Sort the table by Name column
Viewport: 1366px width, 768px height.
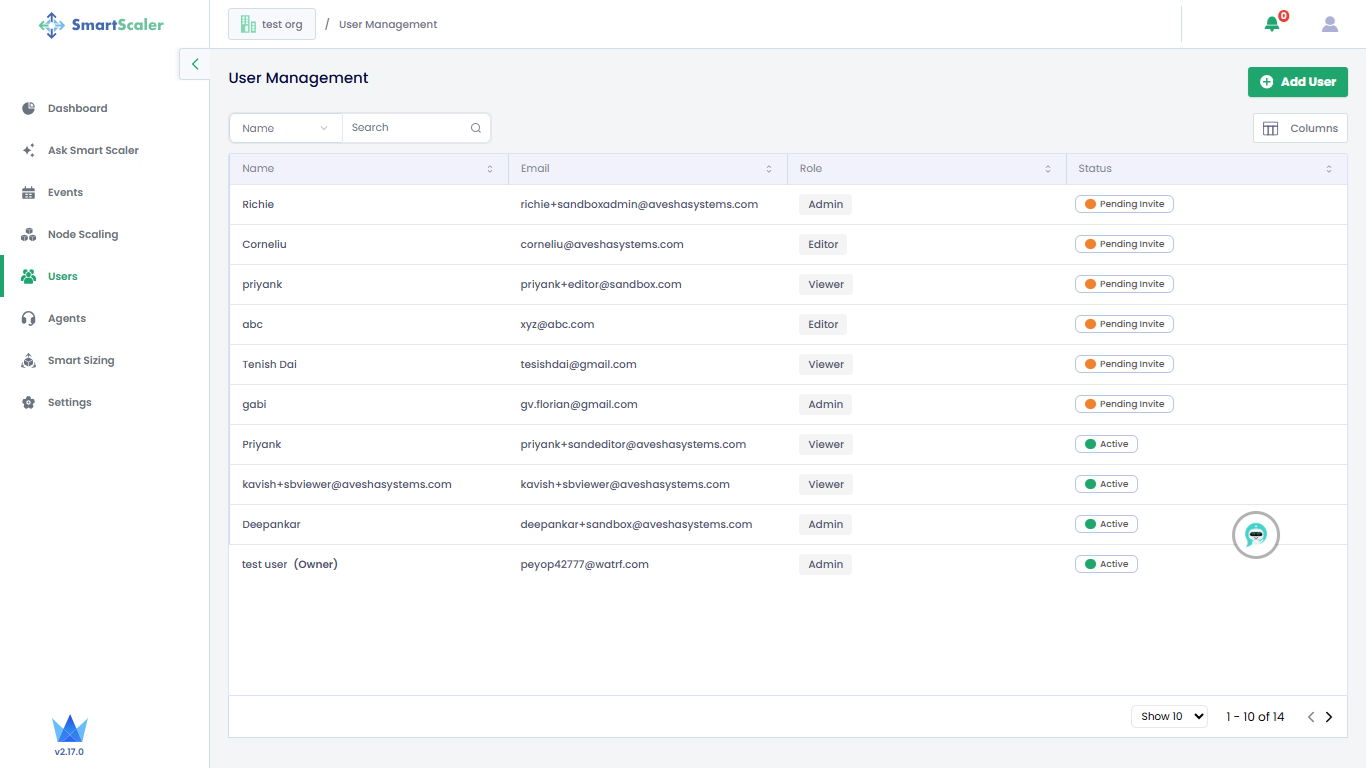pos(490,169)
